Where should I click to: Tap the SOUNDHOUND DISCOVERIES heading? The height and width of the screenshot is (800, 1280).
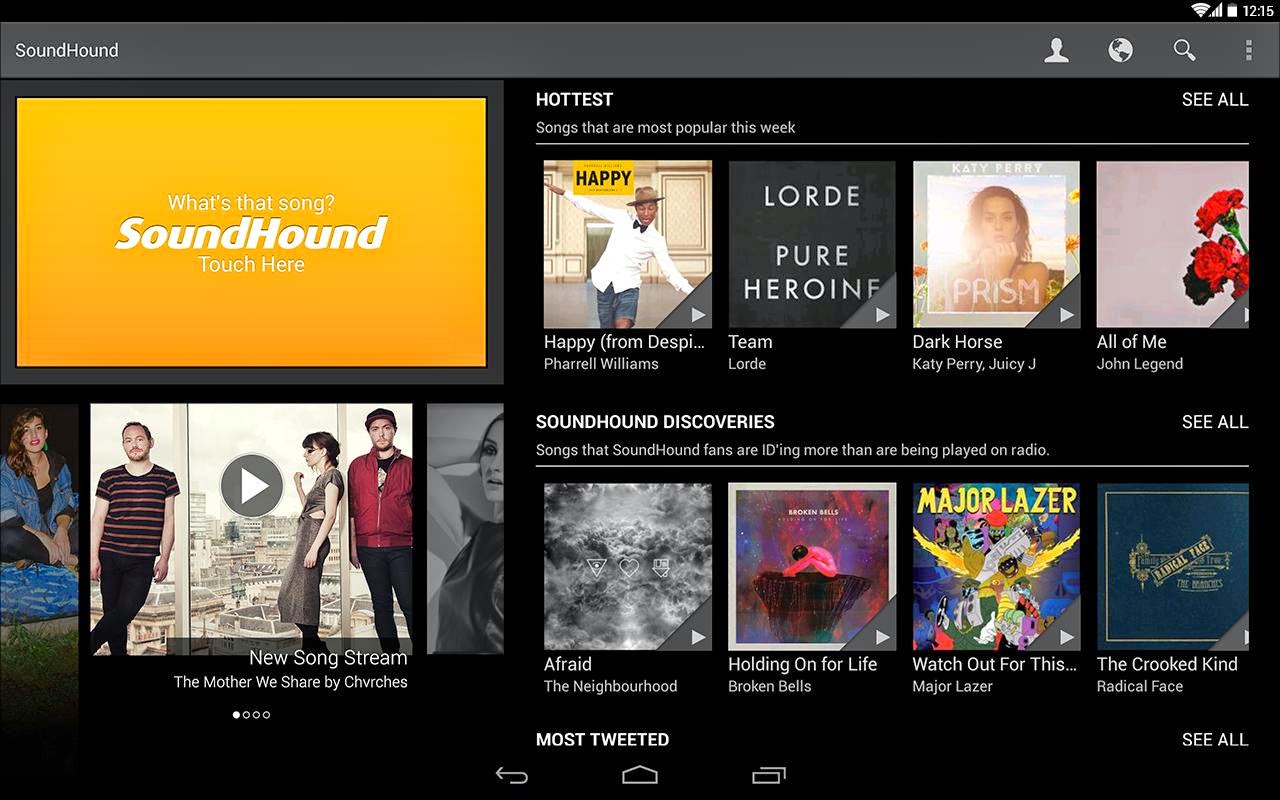[655, 421]
